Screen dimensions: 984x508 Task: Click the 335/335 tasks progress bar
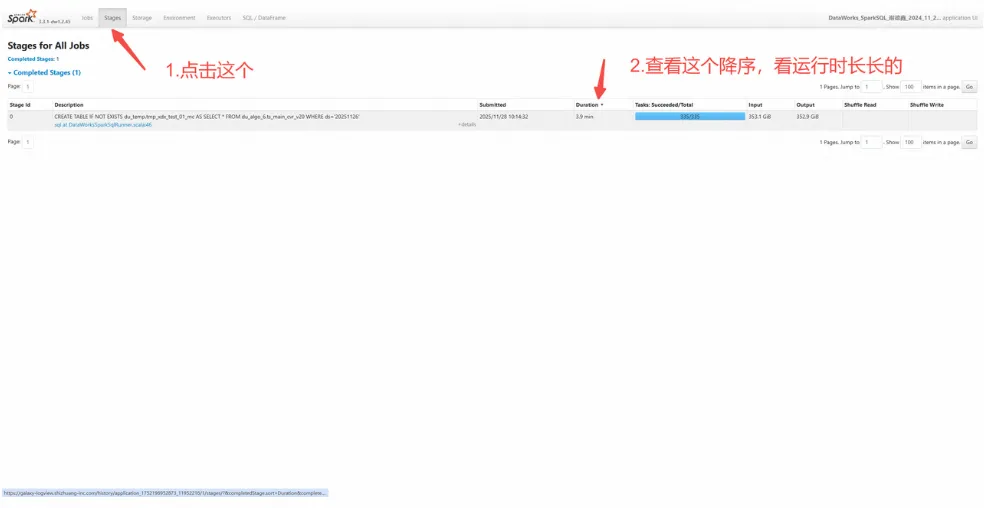[x=690, y=117]
